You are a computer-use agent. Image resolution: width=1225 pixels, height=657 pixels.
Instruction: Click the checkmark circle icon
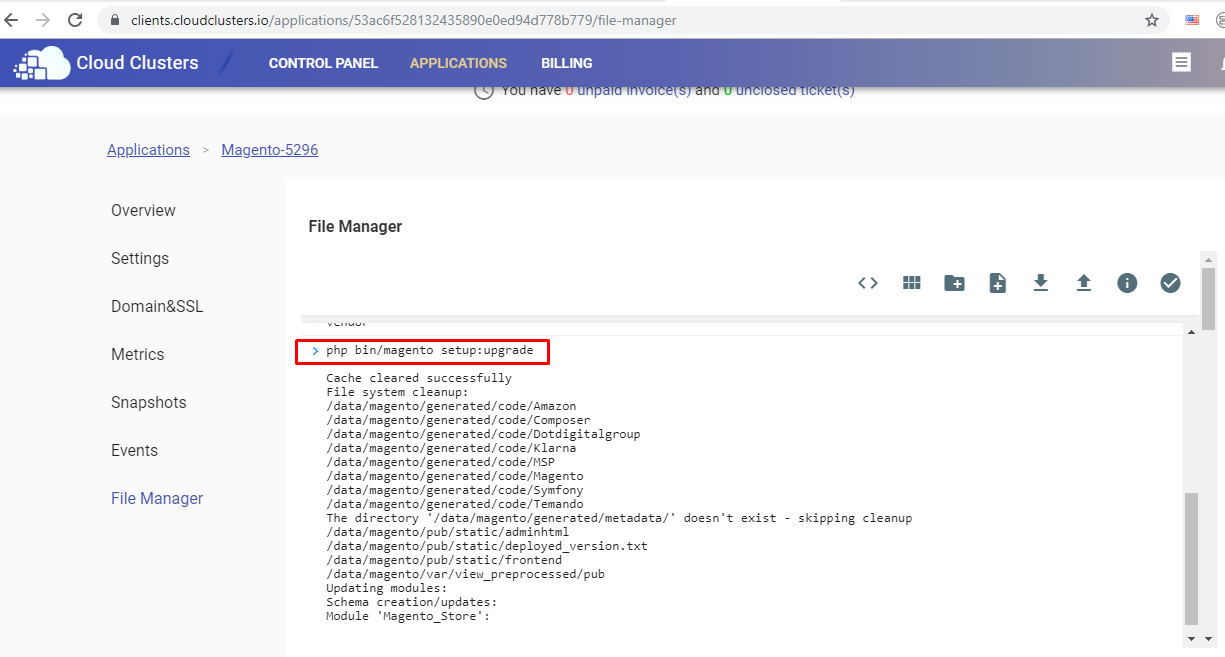click(1170, 283)
